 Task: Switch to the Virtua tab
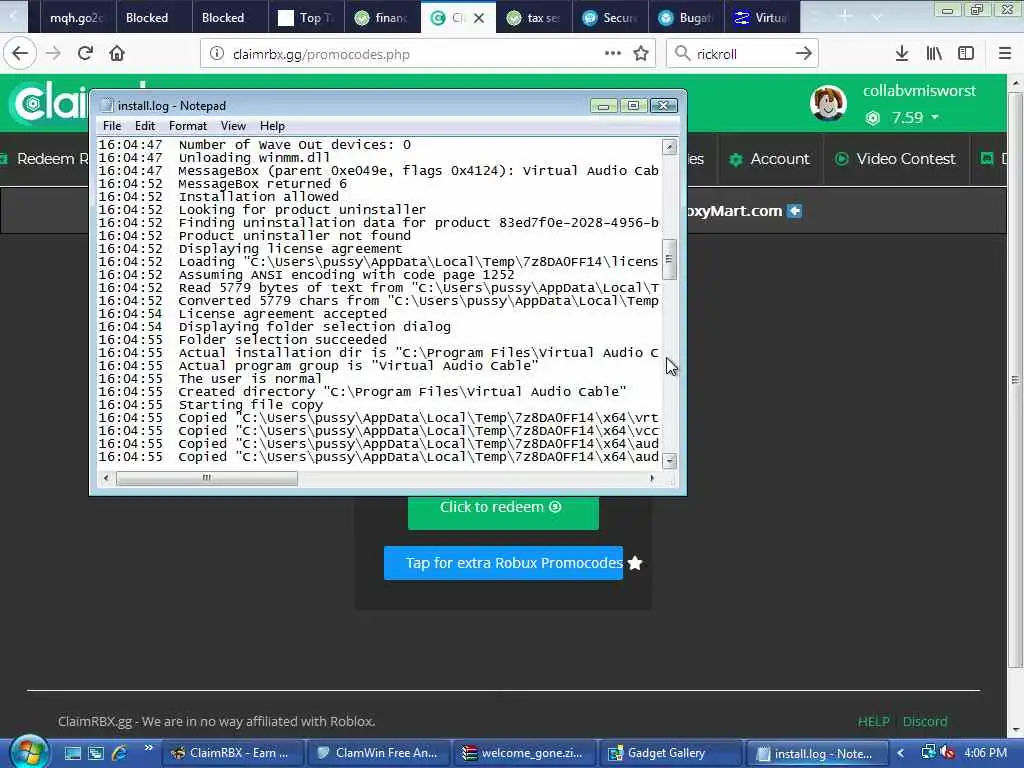click(762, 18)
